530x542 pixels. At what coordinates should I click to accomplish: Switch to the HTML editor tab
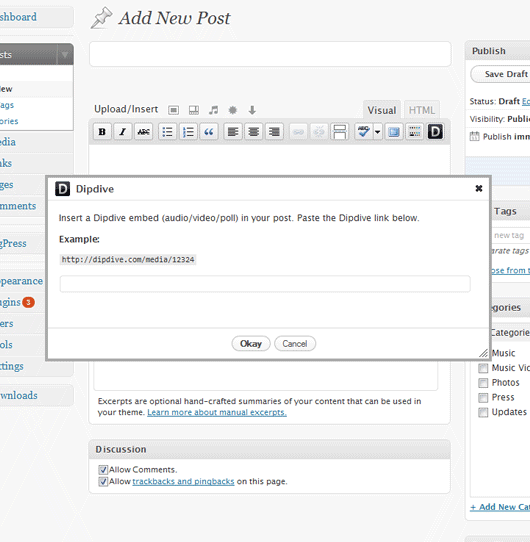pyautogui.click(x=422, y=110)
